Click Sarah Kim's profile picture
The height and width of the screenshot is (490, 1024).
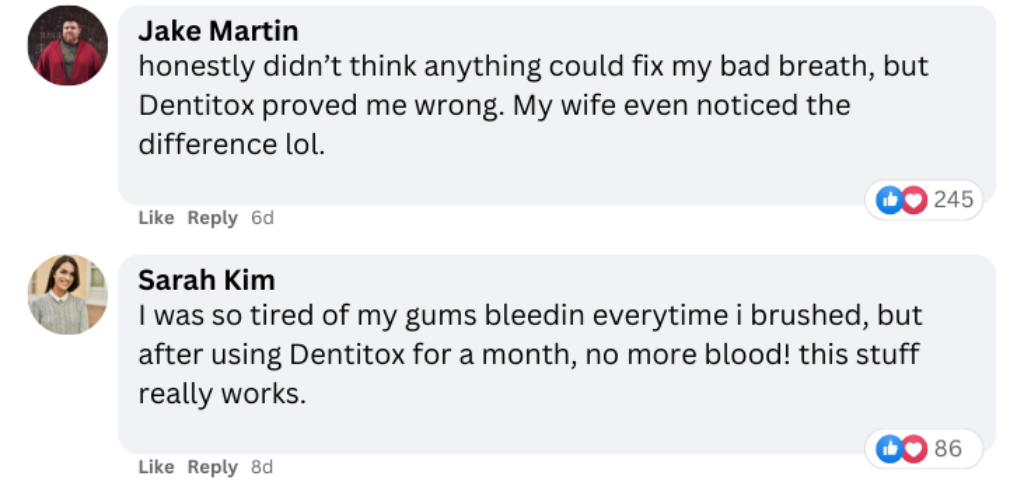[x=67, y=294]
